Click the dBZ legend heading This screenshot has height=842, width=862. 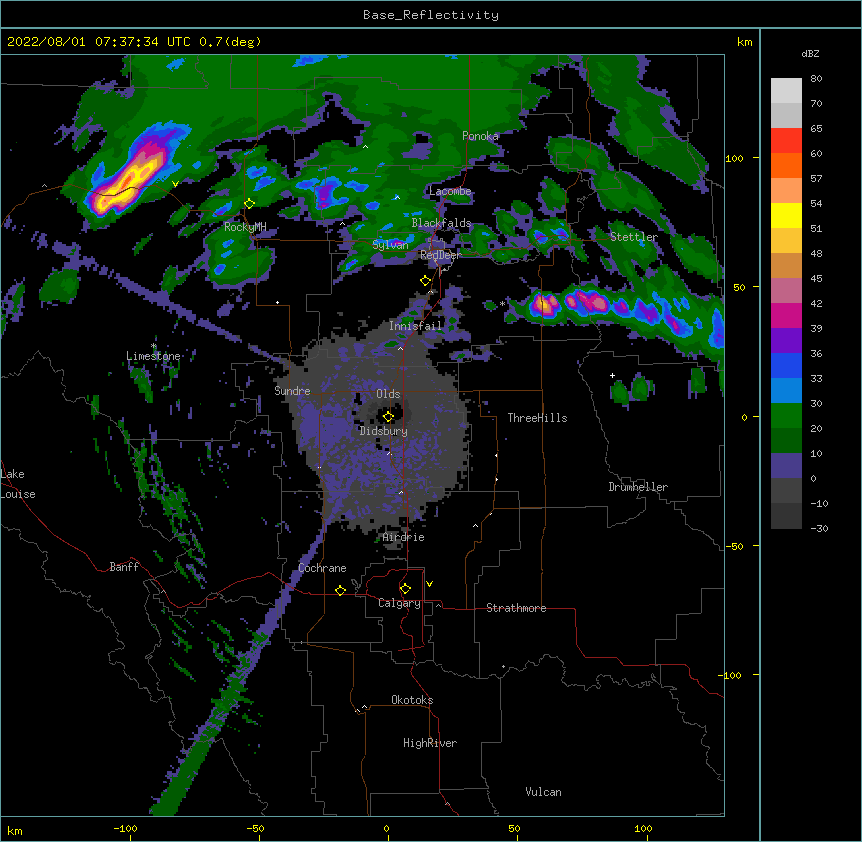(810, 54)
